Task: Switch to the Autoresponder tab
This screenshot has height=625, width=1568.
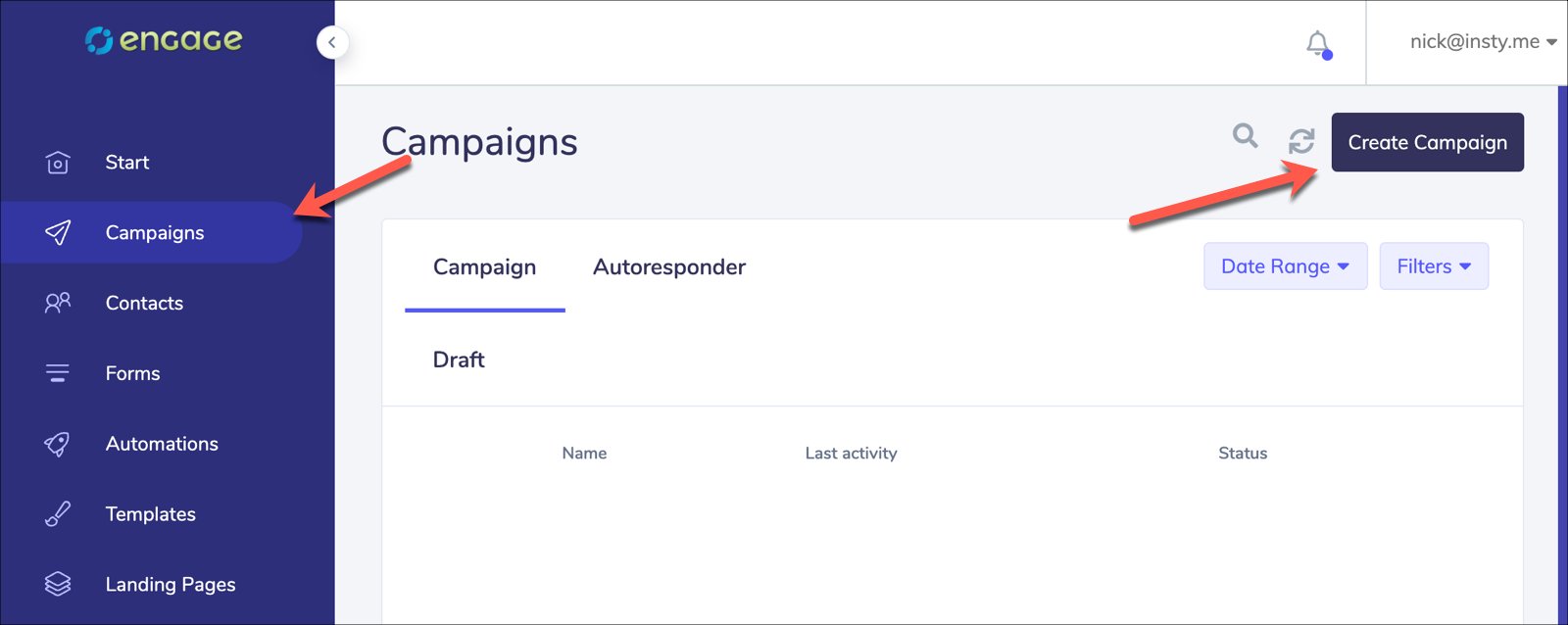Action: pos(669,267)
